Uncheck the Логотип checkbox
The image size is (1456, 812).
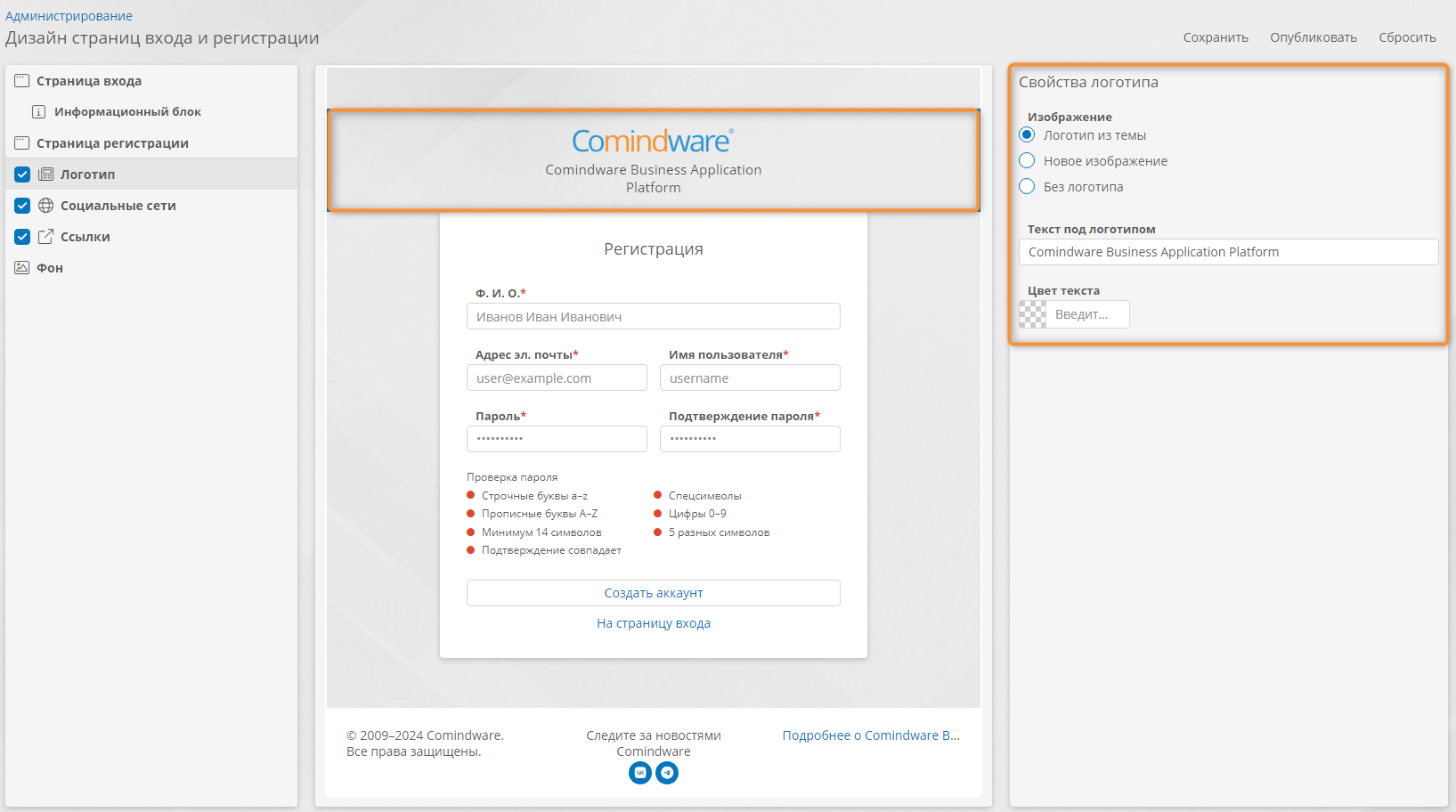pos(22,175)
